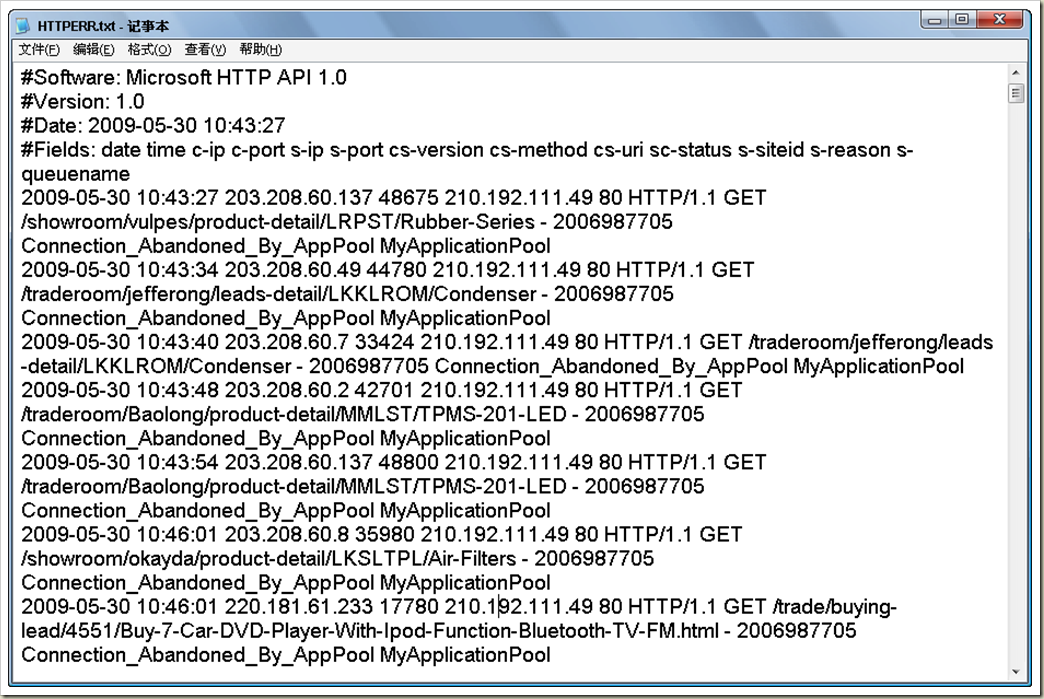Maximize the Notepad window
1044x699 pixels.
(x=962, y=20)
